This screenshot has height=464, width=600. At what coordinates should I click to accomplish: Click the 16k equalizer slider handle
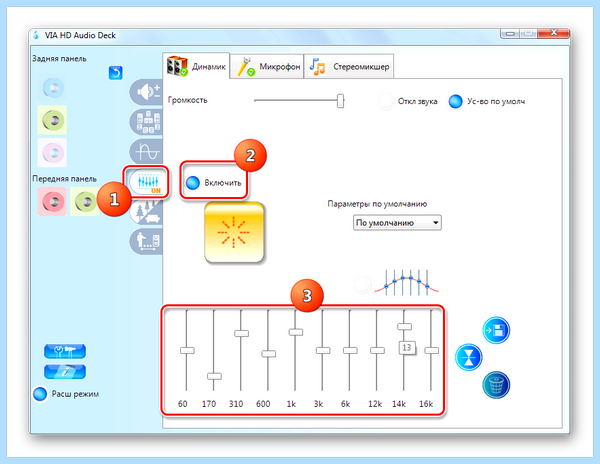pos(432,350)
